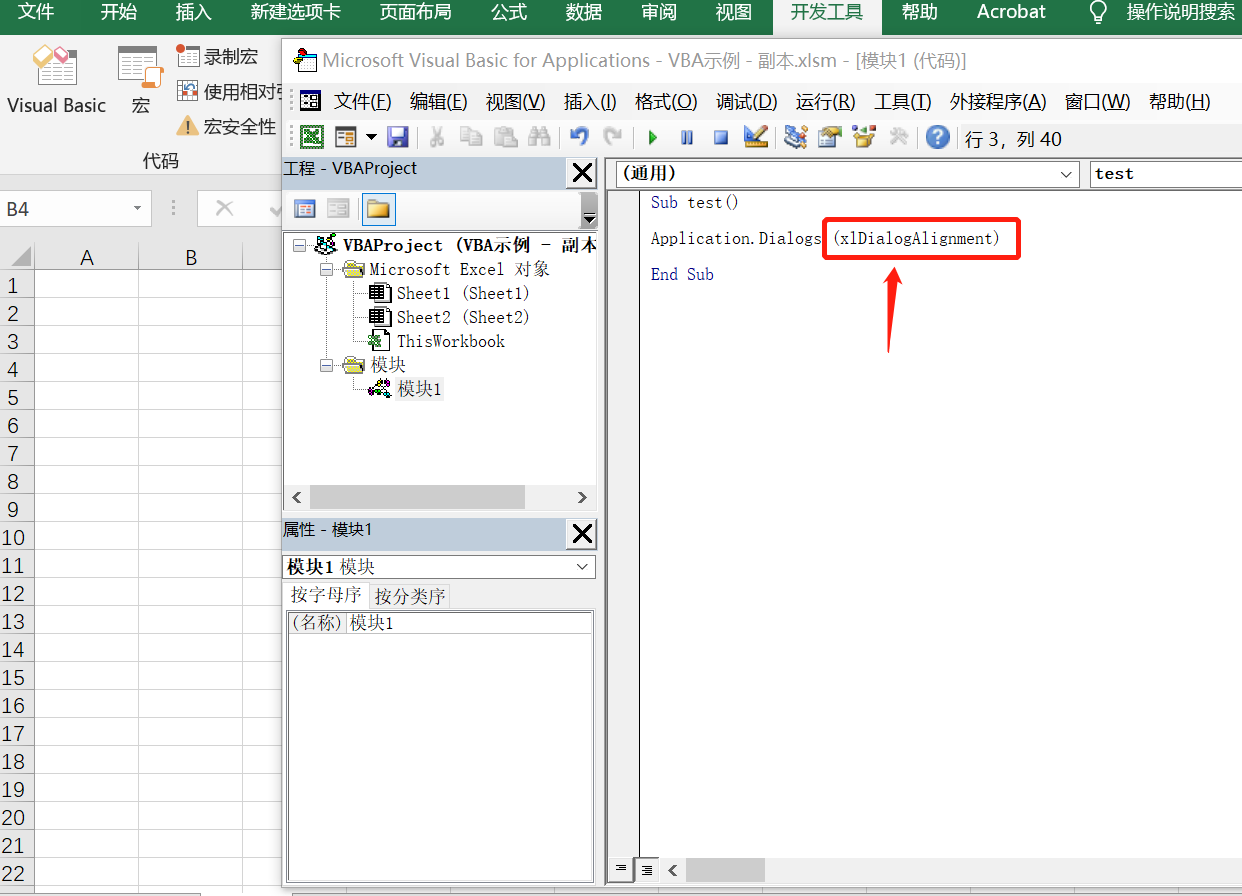
Task: Click the blue help question mark icon
Action: point(937,138)
